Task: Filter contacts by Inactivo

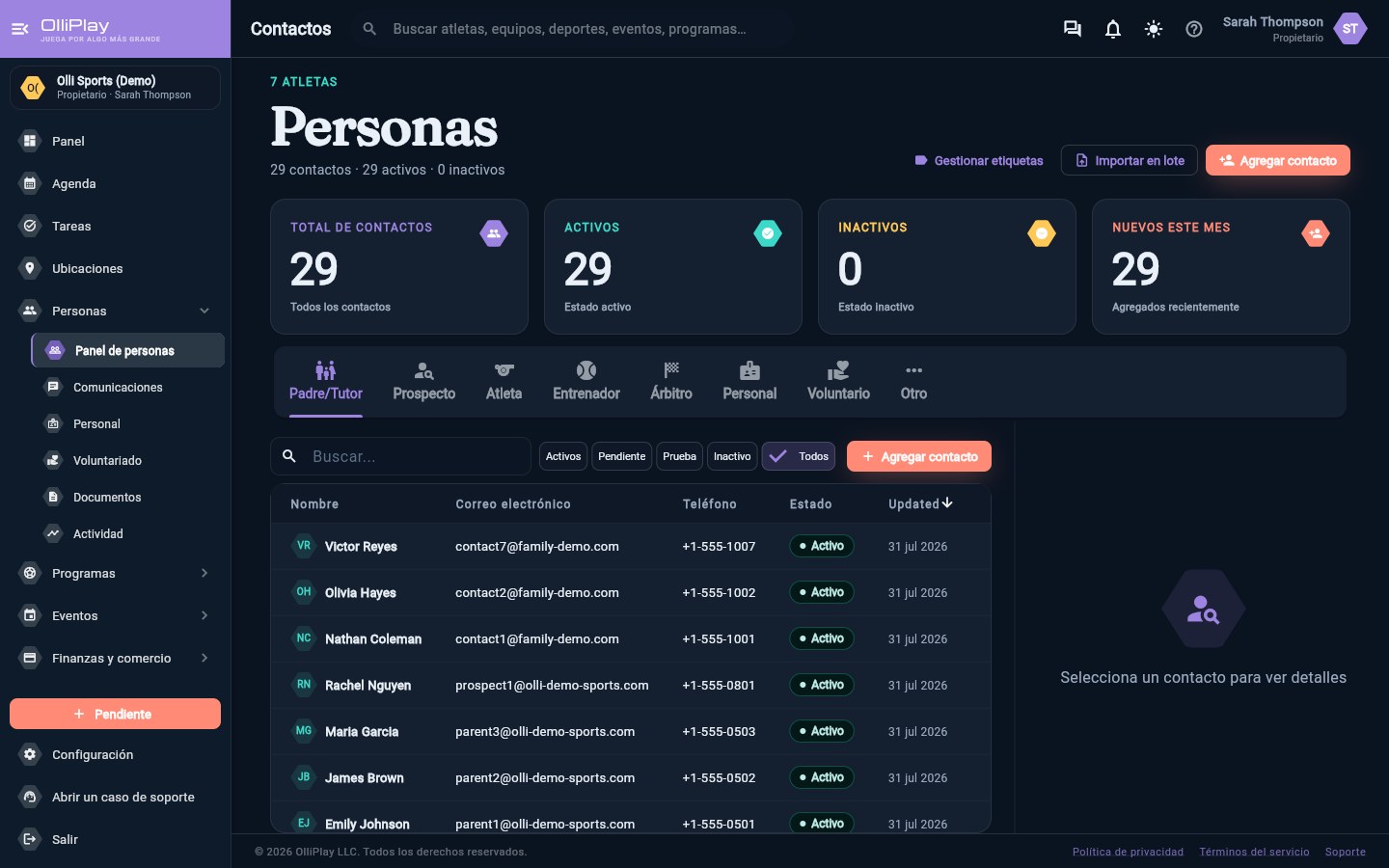Action: (x=732, y=456)
